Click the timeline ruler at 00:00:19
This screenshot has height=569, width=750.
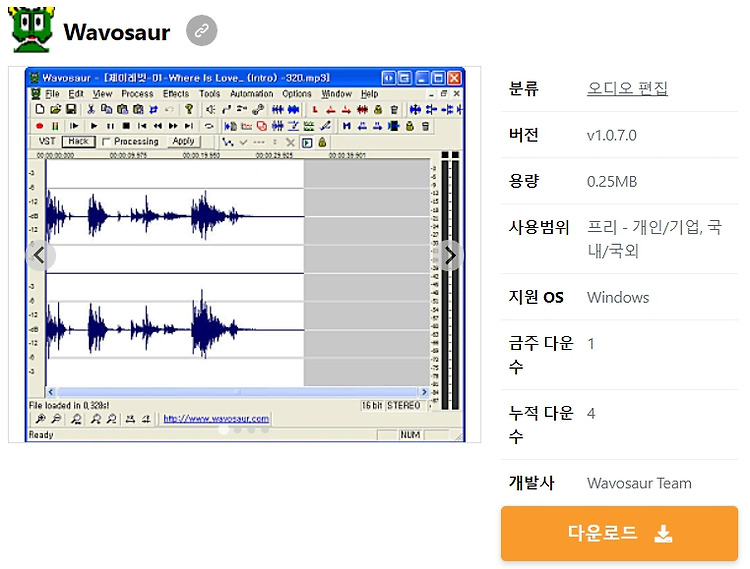click(x=201, y=155)
